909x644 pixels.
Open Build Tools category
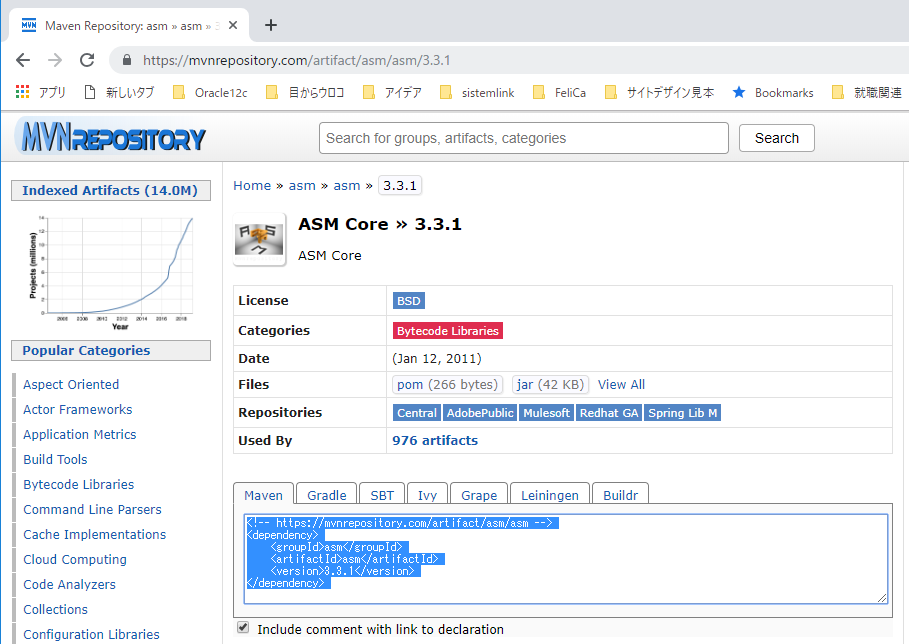[55, 459]
